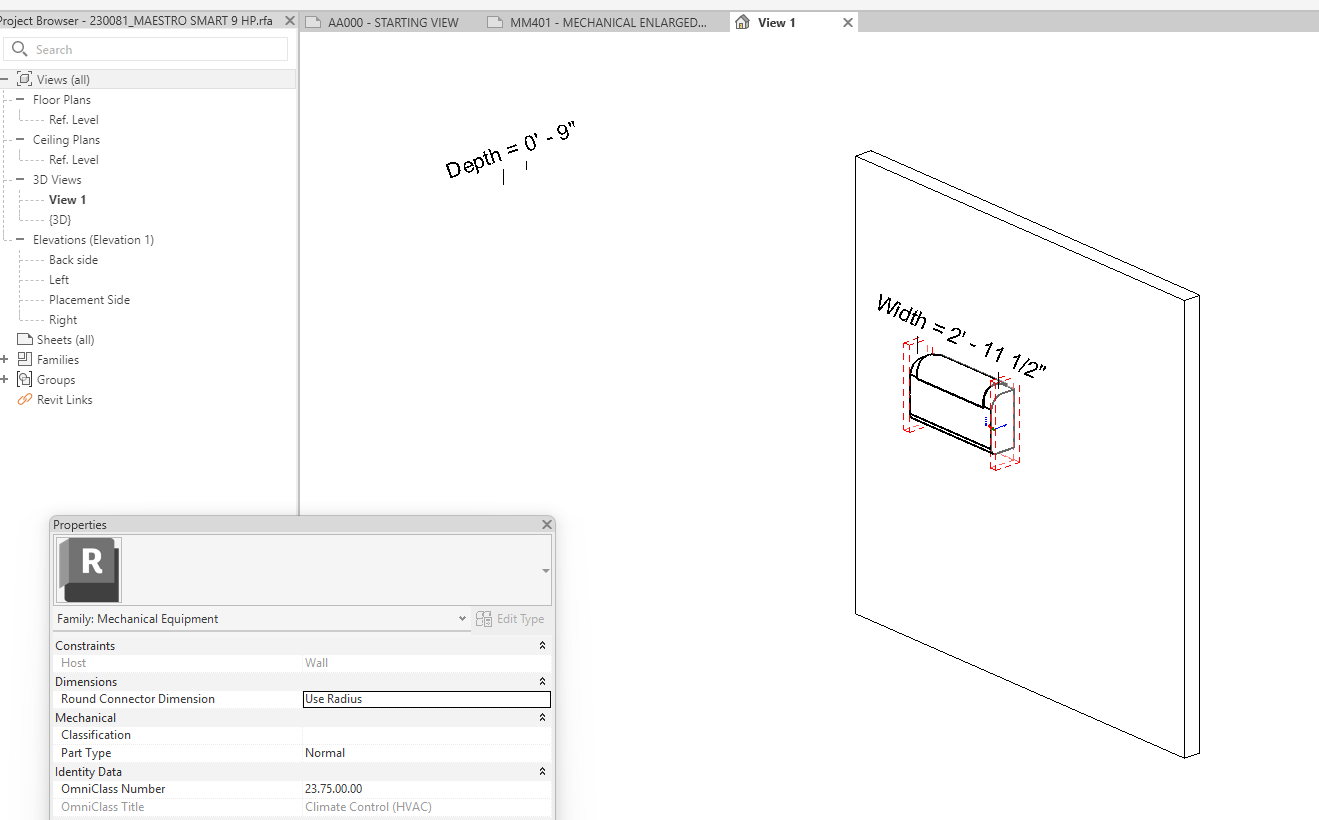1319x820 pixels.
Task: Click the search magnifier icon in Project Browser
Action: [x=20, y=49]
